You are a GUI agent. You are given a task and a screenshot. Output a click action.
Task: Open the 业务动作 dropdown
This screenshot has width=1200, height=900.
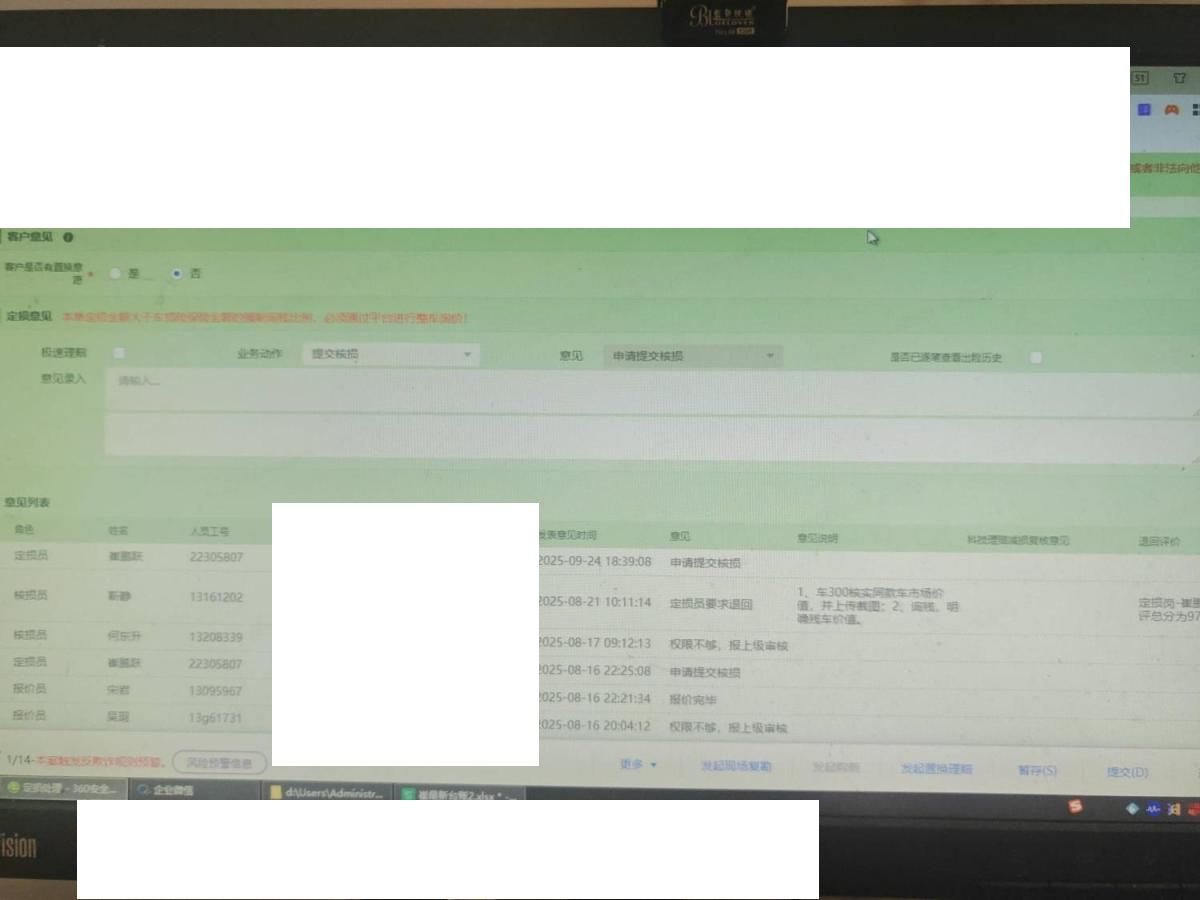[x=390, y=354]
